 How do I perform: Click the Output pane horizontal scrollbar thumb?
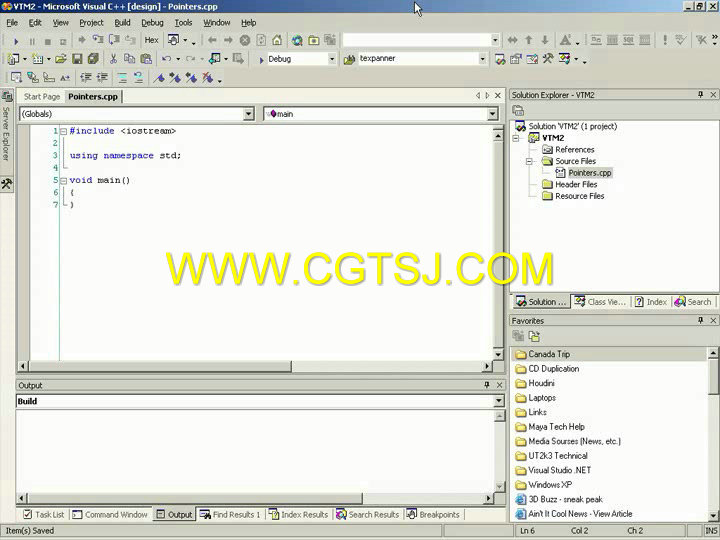[x=195, y=498]
